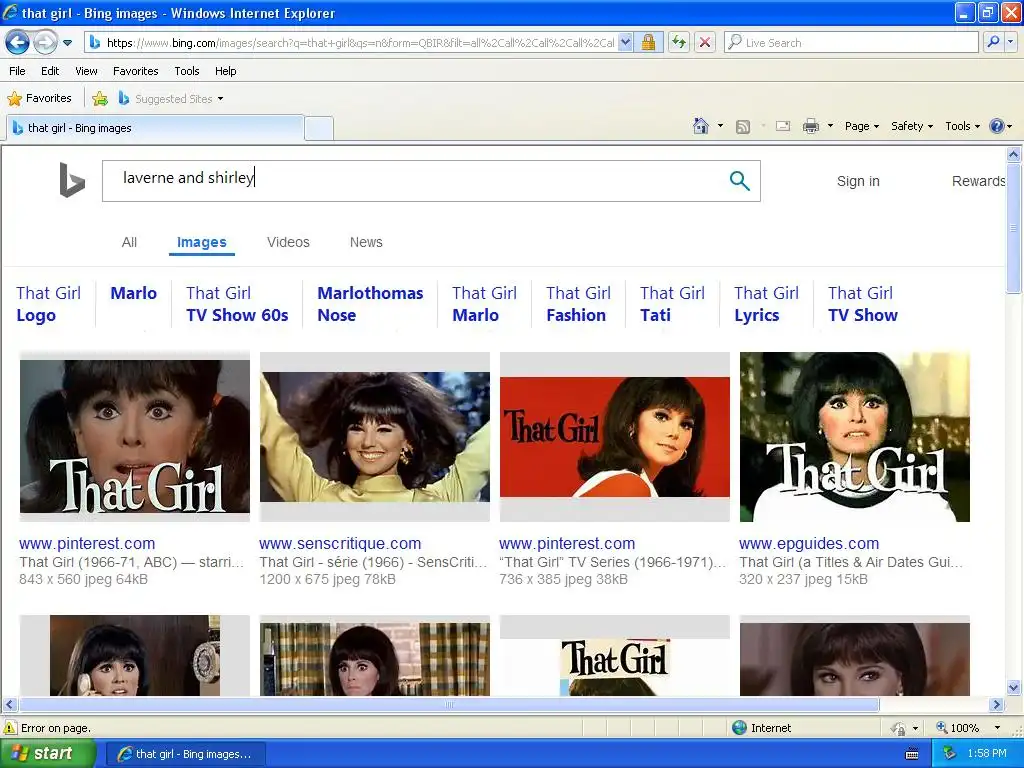This screenshot has height=768, width=1024.
Task: Click 'that girl - Bing images' taskbar button
Action: (185, 754)
